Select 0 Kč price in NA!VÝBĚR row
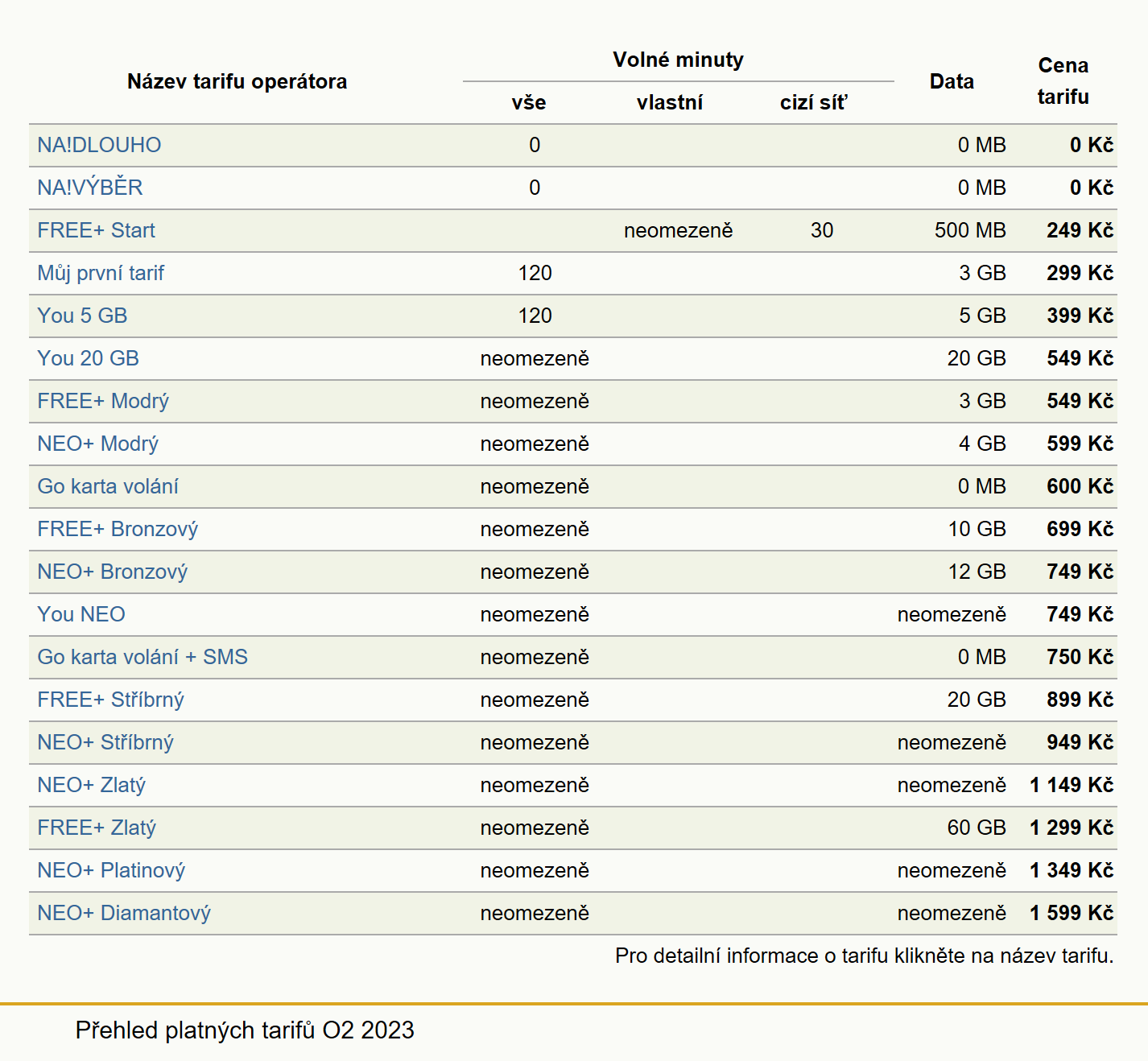 coord(1092,188)
